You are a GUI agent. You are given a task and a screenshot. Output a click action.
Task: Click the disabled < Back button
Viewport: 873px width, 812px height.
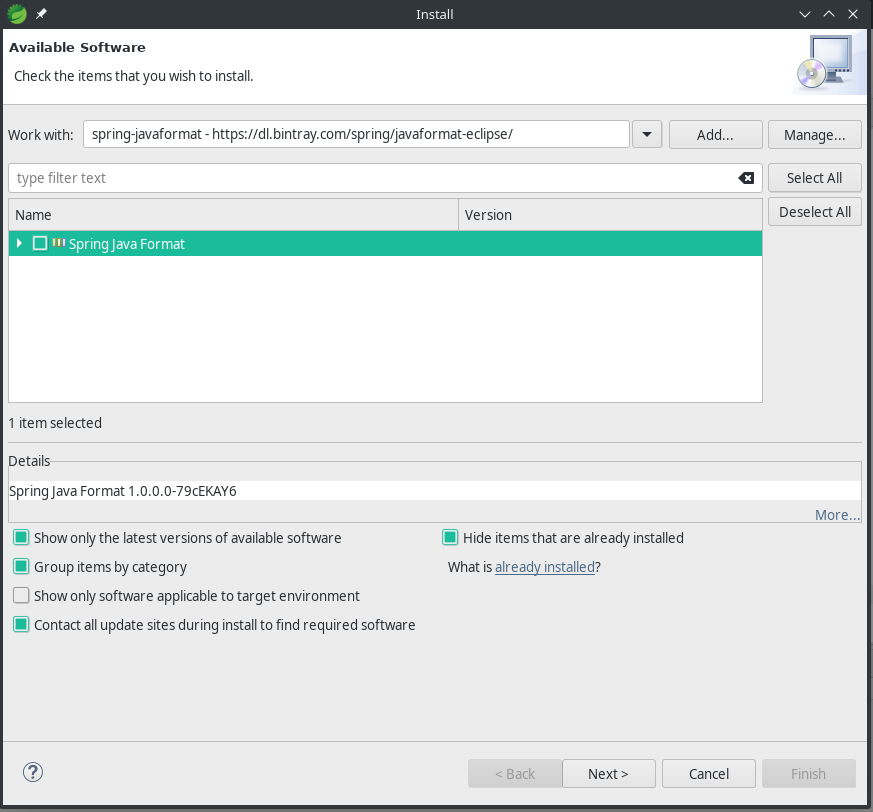pos(515,774)
